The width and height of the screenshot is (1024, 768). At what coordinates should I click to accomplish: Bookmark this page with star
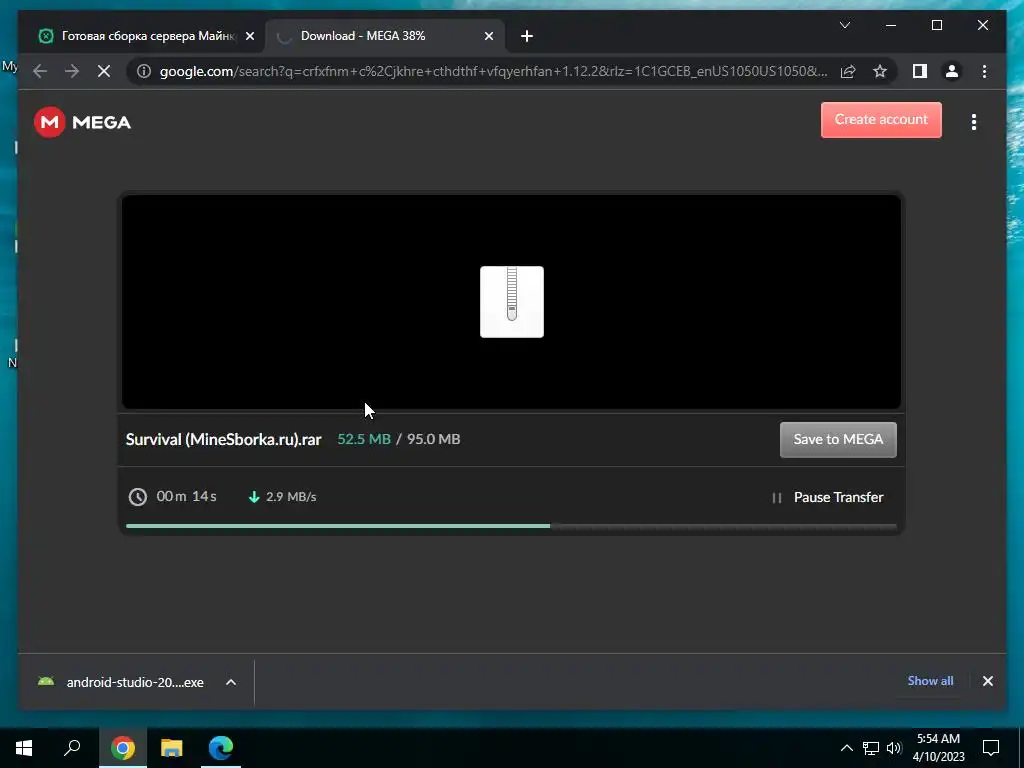[x=880, y=71]
